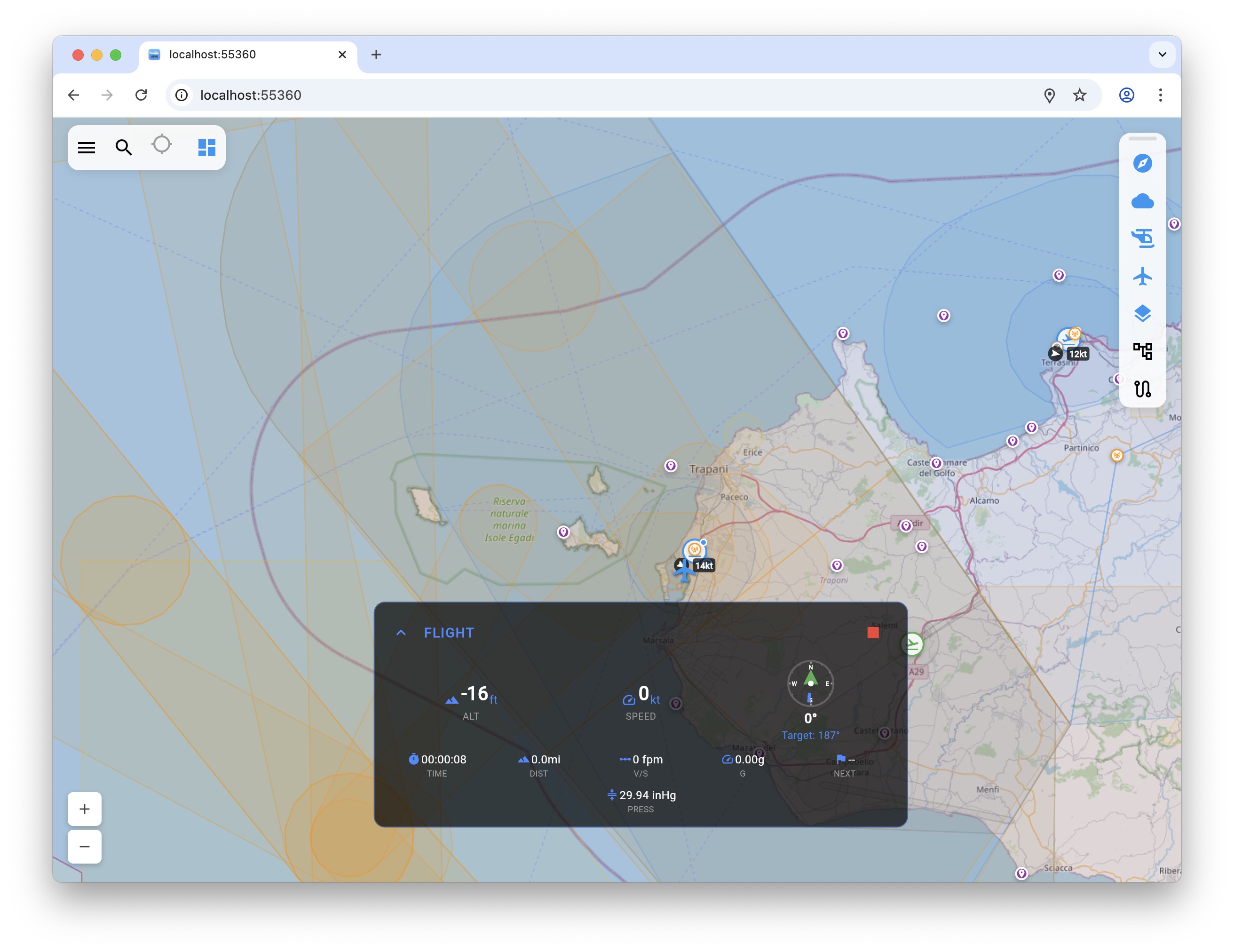Click the Alcamo town label
The image size is (1234, 952).
click(983, 500)
